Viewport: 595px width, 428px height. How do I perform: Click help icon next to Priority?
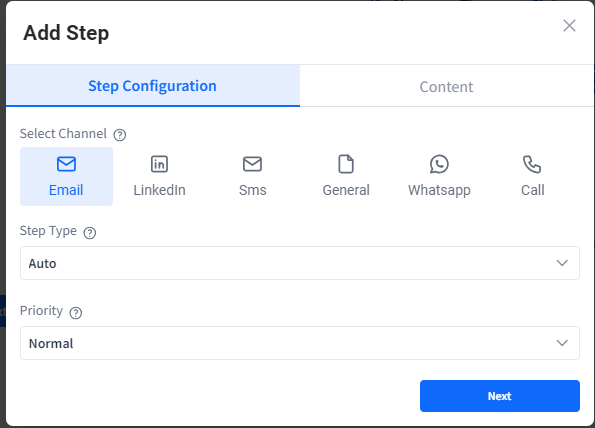coord(76,313)
